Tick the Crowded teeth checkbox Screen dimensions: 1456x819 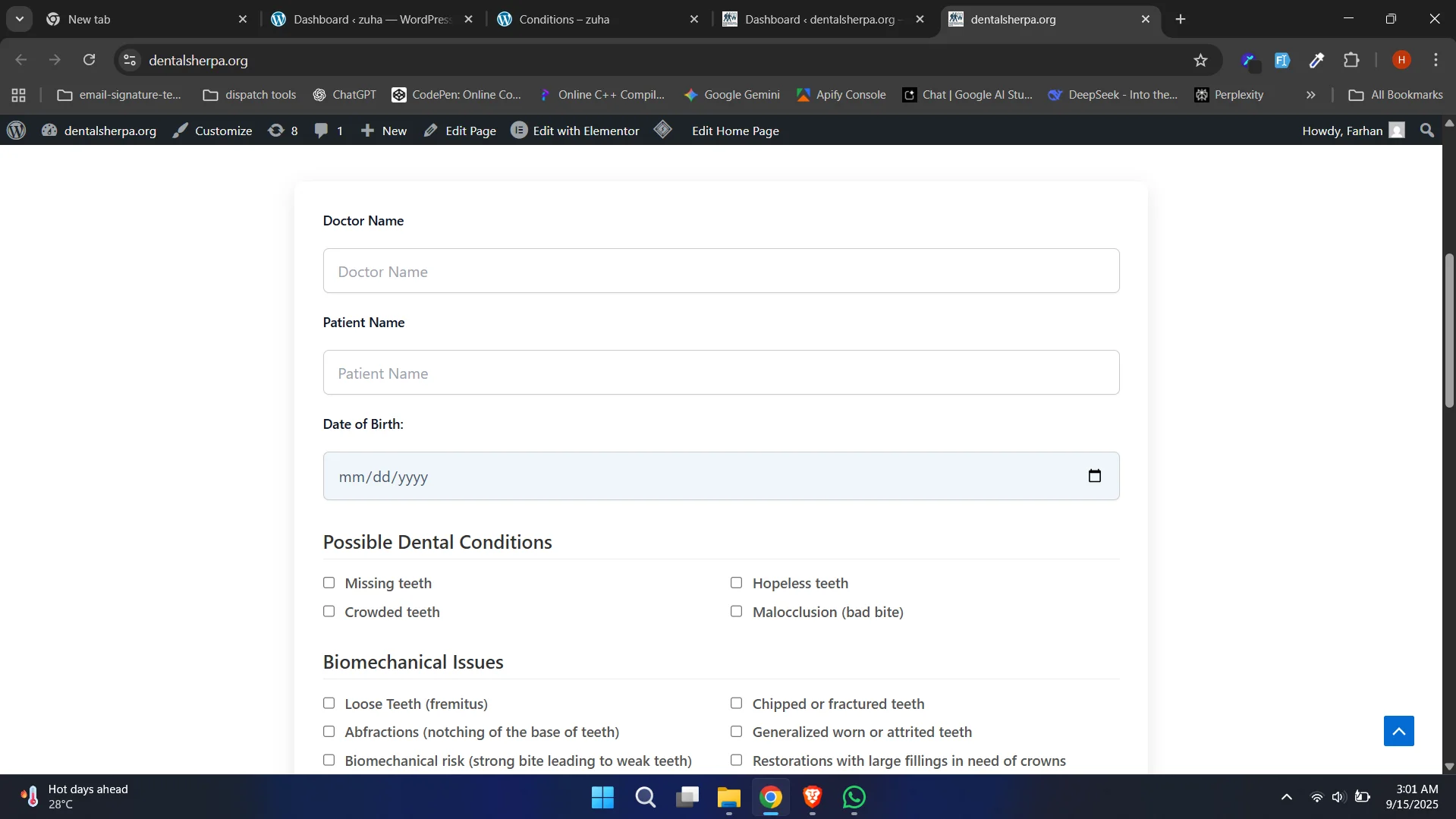[329, 612]
